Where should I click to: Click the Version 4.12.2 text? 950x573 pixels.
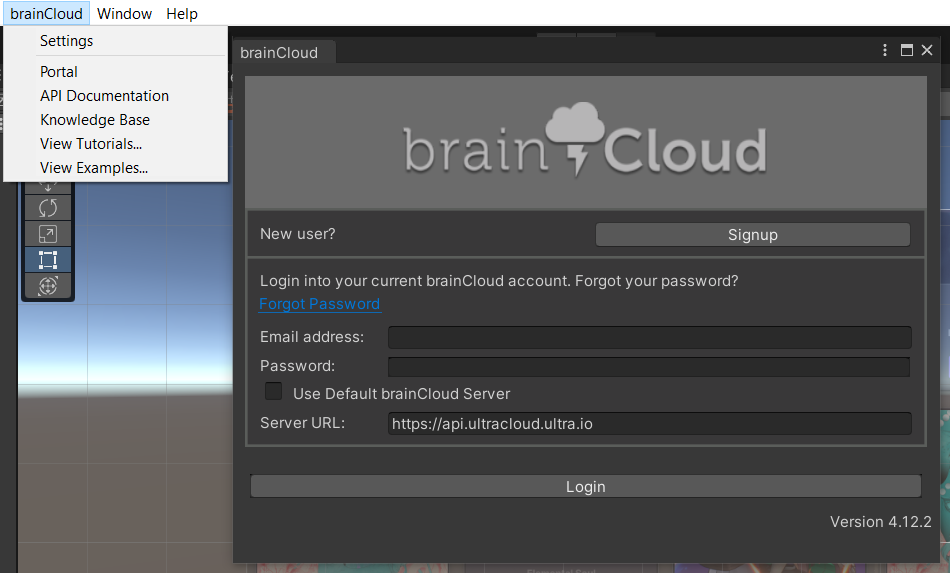pyautogui.click(x=880, y=522)
